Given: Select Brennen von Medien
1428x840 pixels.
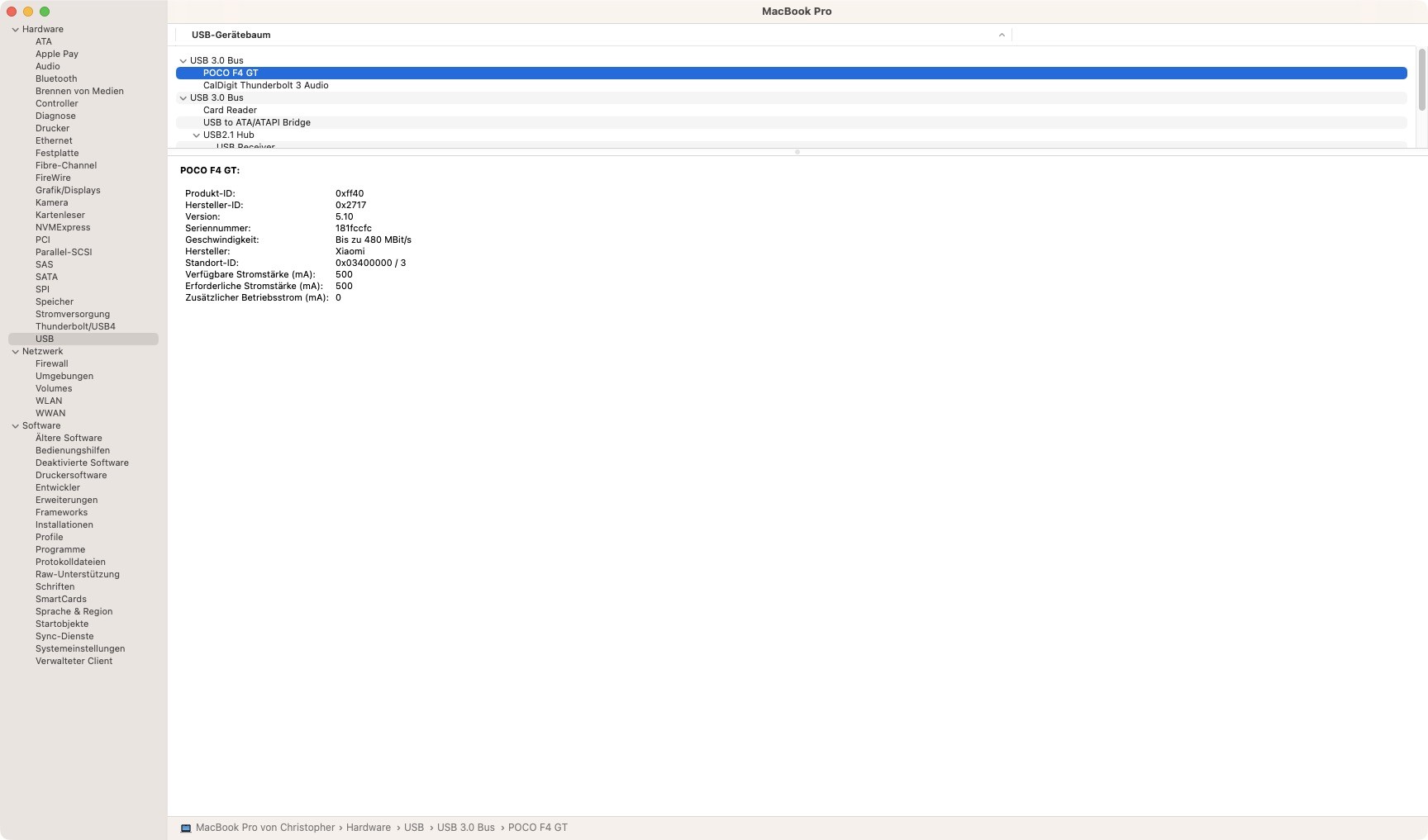Looking at the screenshot, I should click(x=79, y=91).
